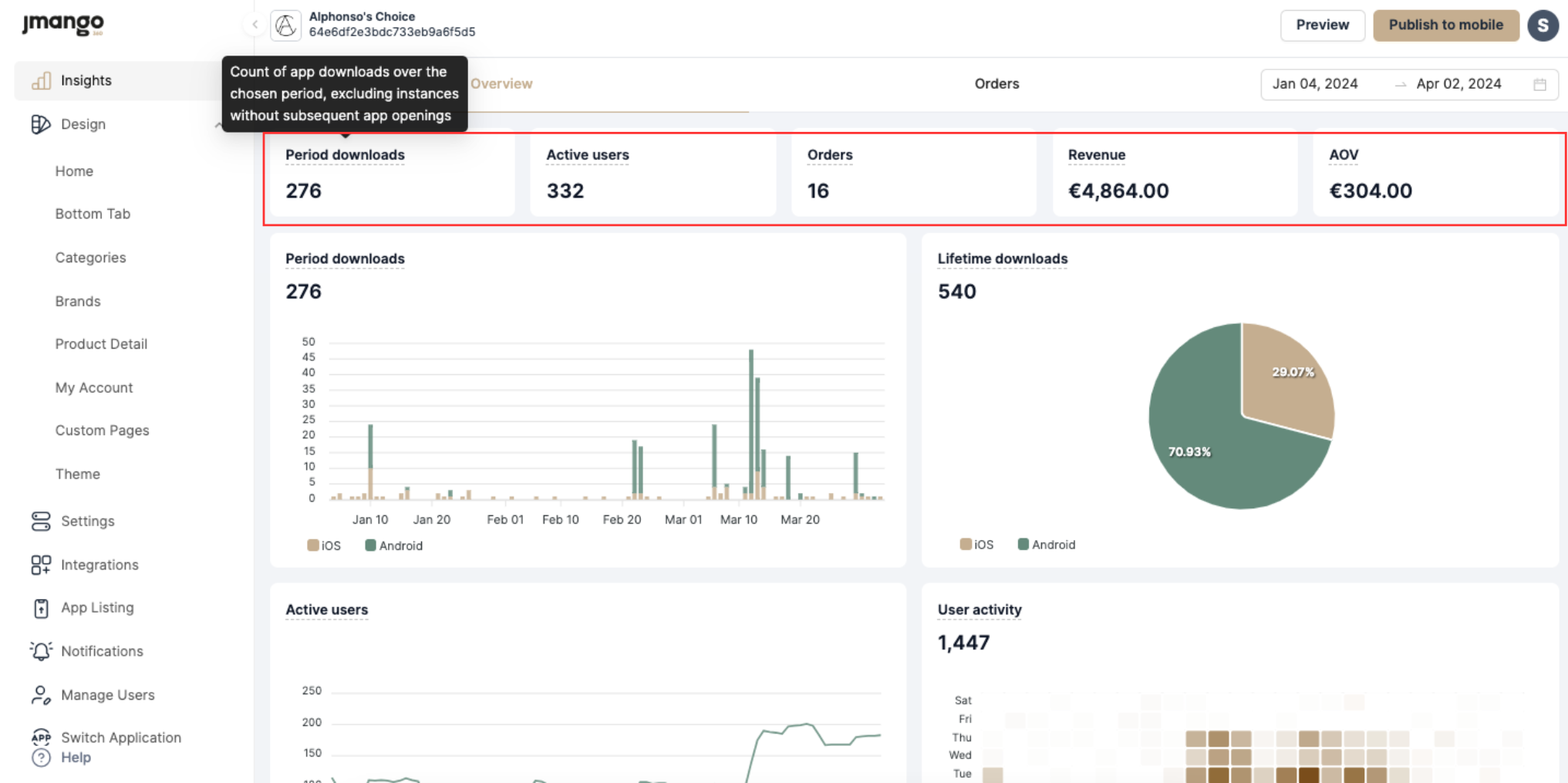The image size is (1568, 783).
Task: Open Settings via its sidebar icon
Action: 41,521
